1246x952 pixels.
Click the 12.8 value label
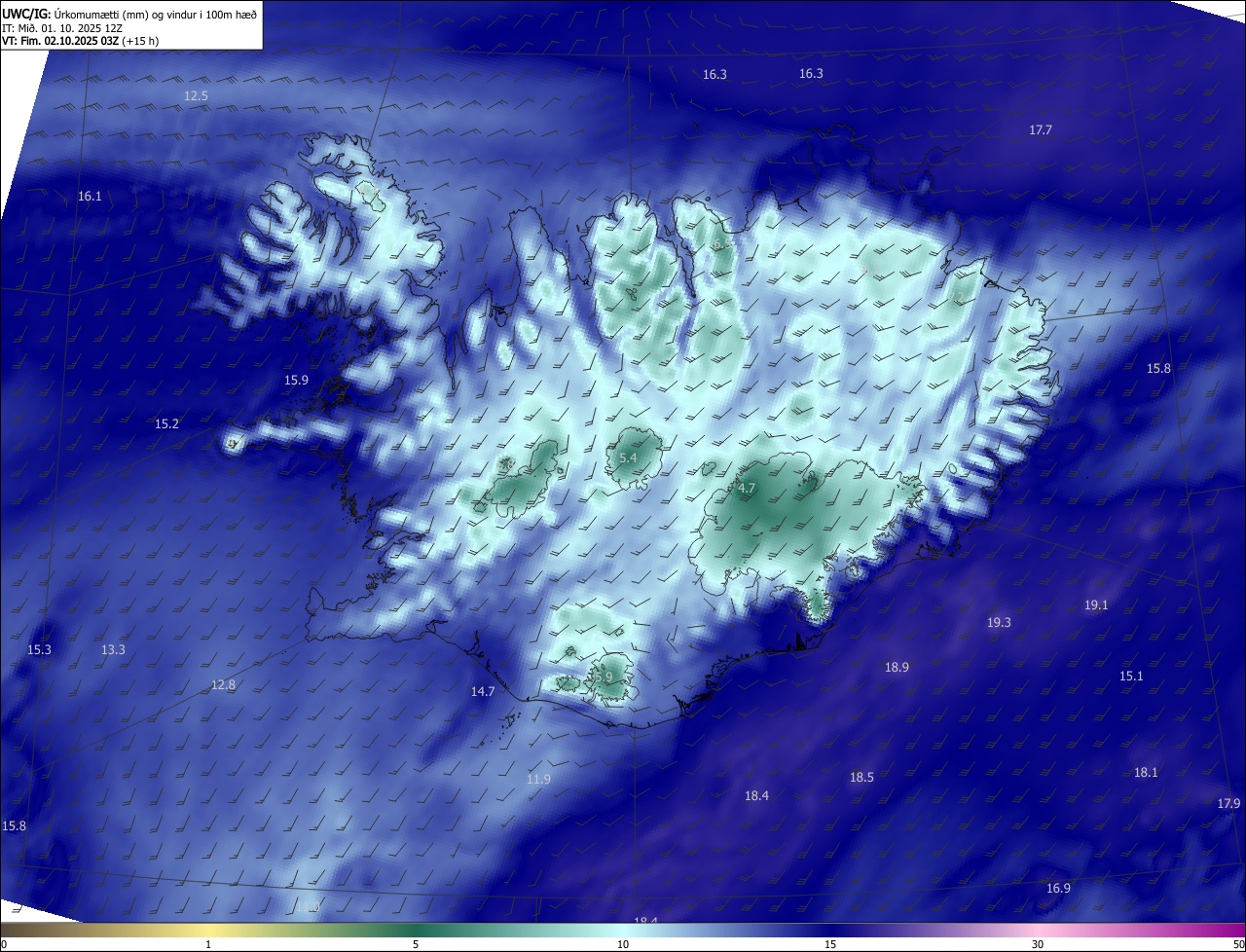pyautogui.click(x=223, y=685)
